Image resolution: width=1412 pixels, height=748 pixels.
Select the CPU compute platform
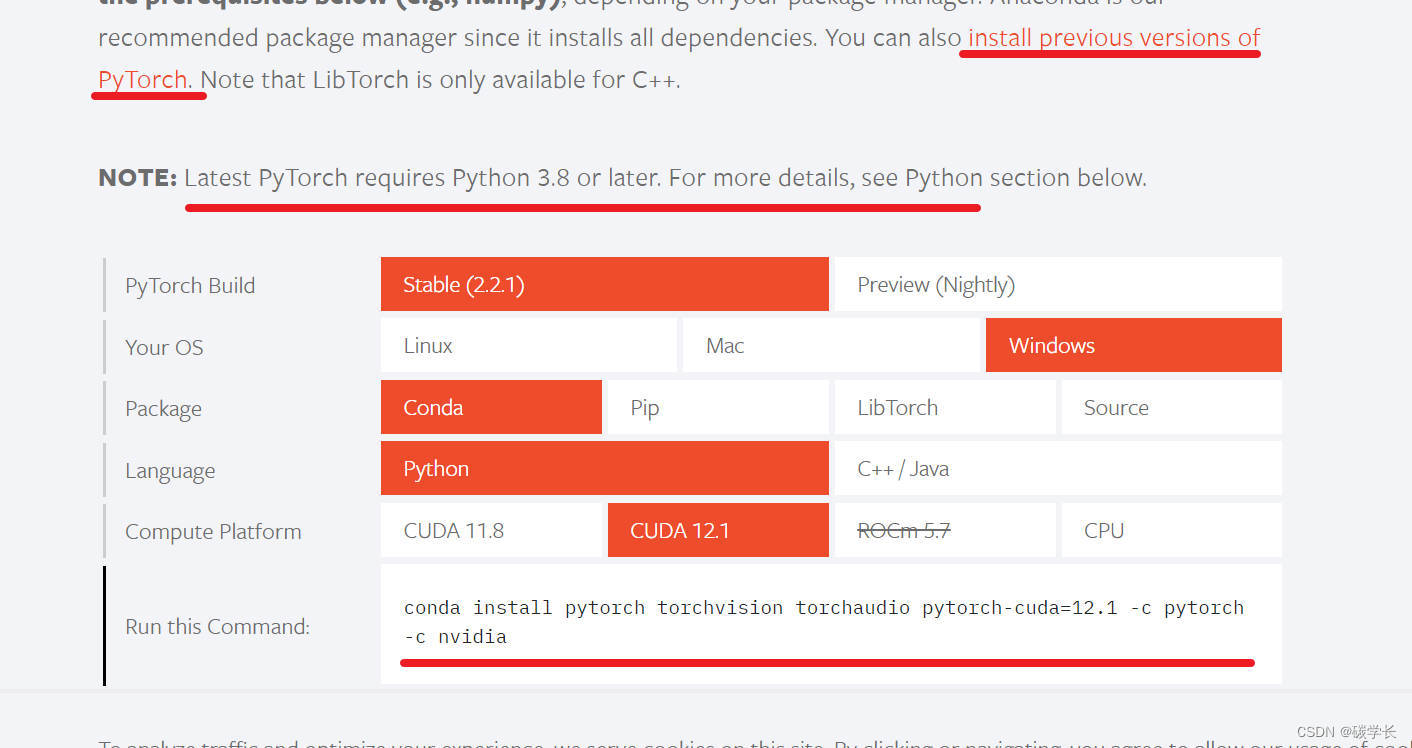[1172, 530]
